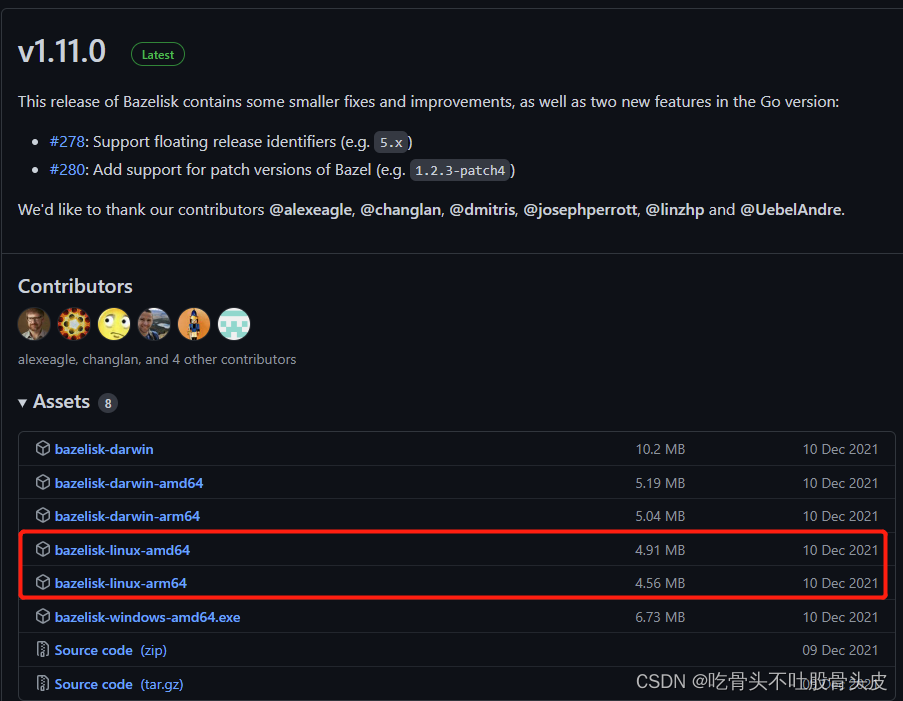
Task: Click the 09 Dec 2021 date on Source code (zip)
Action: pyautogui.click(x=840, y=650)
